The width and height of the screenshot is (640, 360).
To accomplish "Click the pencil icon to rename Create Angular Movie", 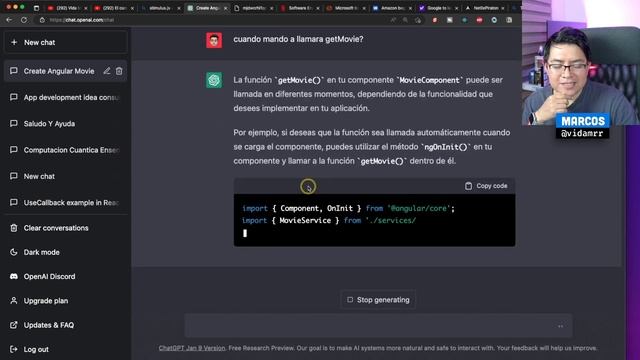I will (107, 71).
